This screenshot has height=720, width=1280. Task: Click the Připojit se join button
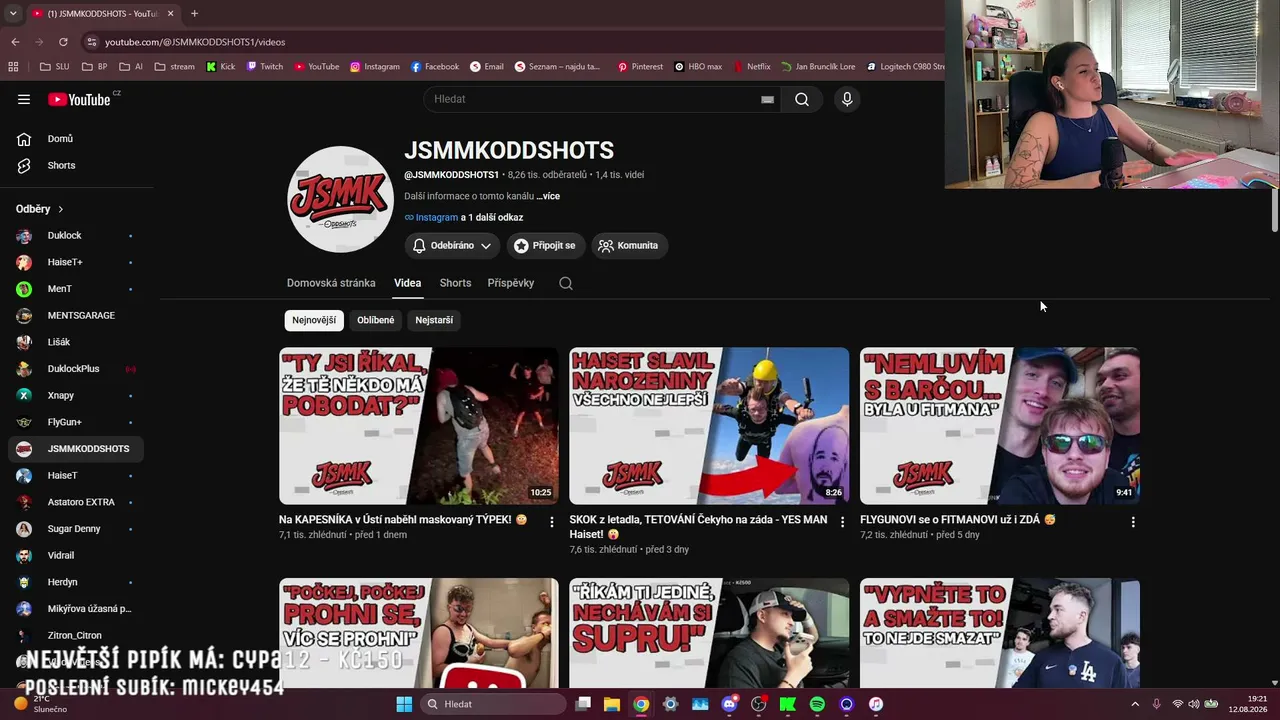[x=545, y=246]
